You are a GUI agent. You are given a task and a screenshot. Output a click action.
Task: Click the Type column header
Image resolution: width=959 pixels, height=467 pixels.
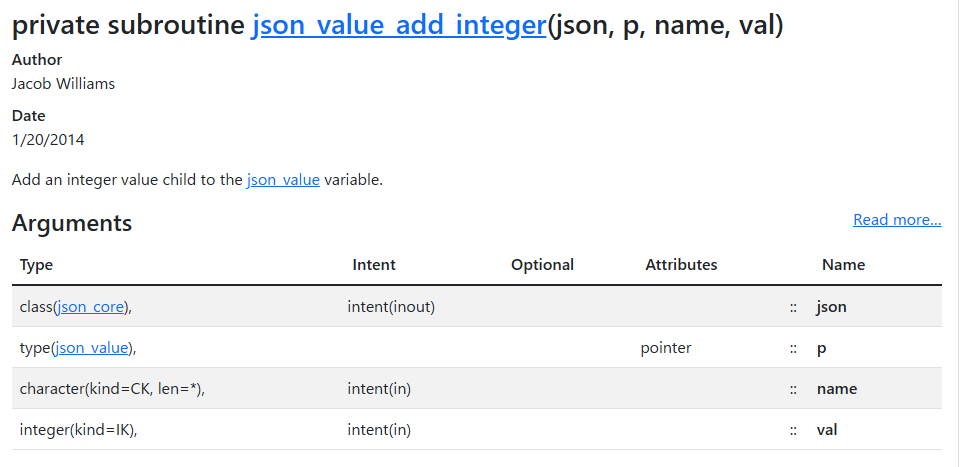pos(36,265)
